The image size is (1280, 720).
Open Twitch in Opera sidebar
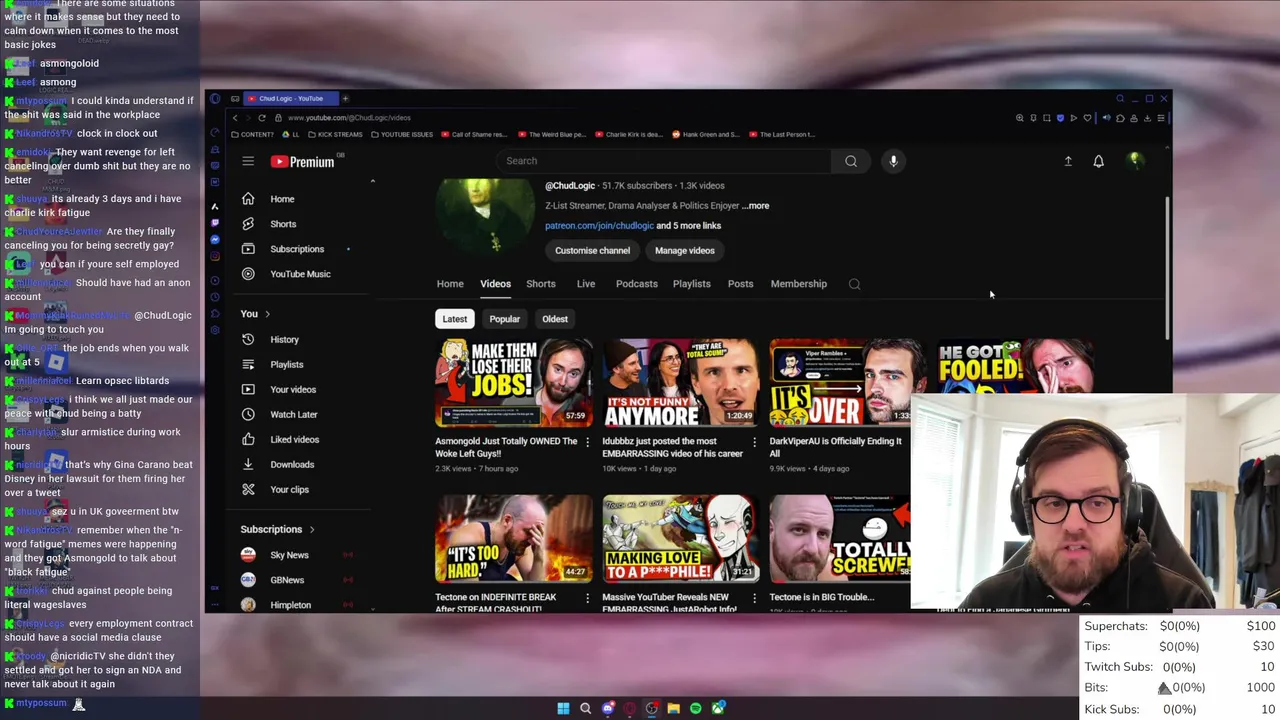[x=215, y=223]
